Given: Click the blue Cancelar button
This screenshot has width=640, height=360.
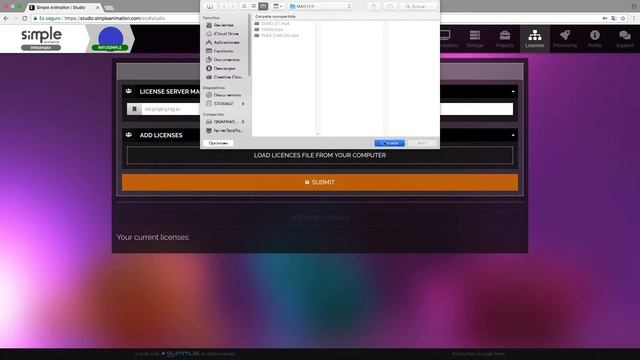Looking at the screenshot, I should point(389,143).
